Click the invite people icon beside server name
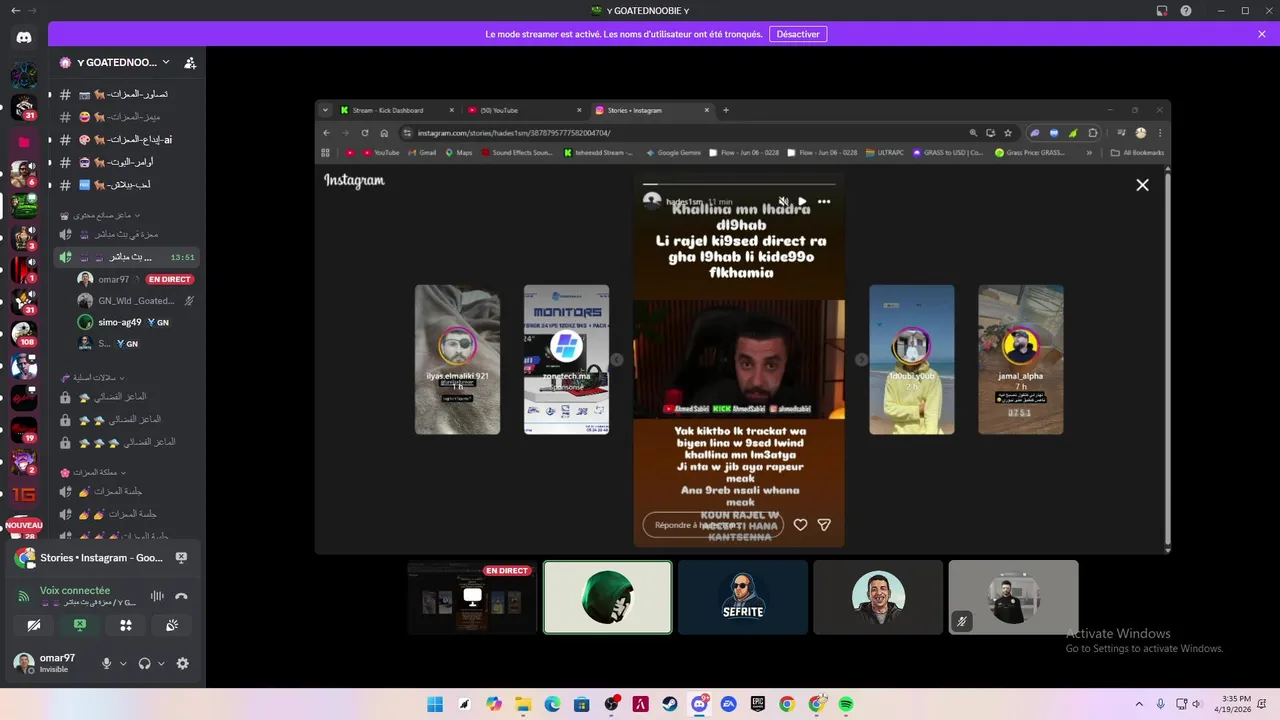 coord(190,62)
